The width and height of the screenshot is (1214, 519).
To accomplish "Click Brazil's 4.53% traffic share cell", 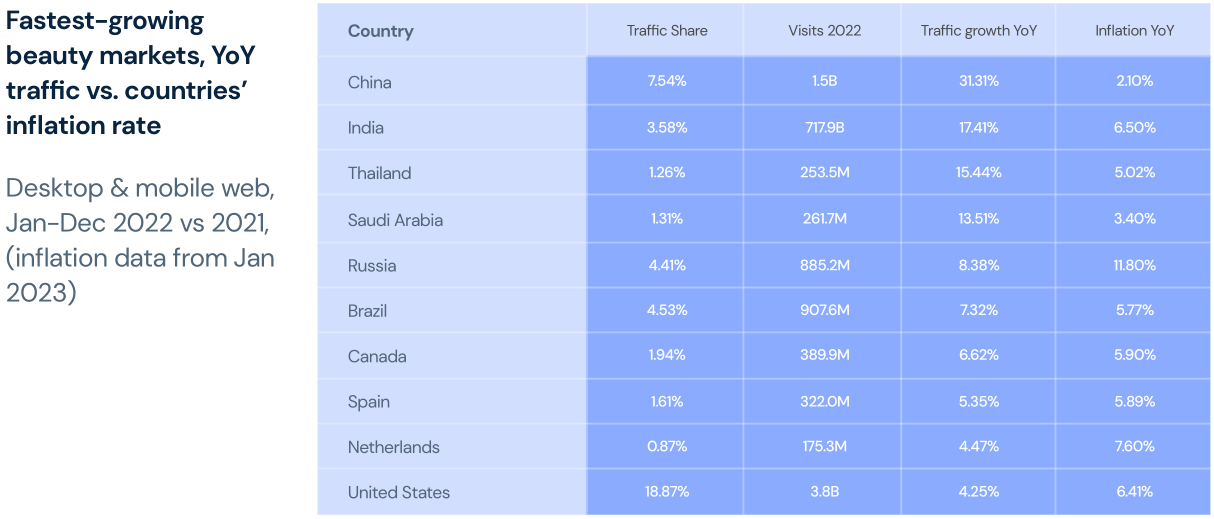I will tap(666, 310).
